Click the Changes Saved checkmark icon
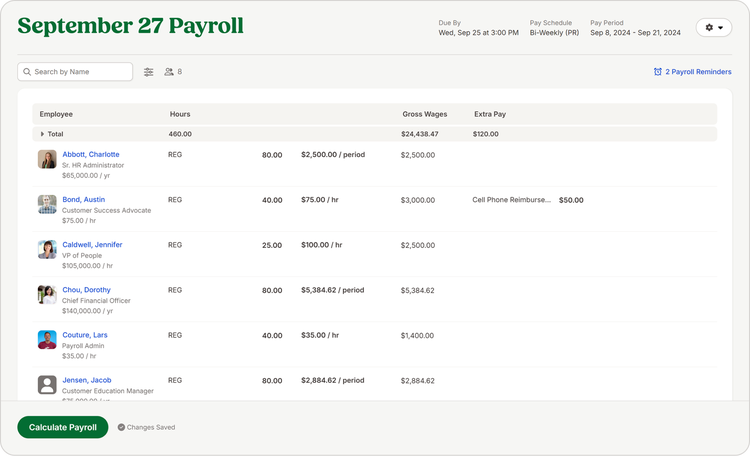The width and height of the screenshot is (750, 456). pos(121,427)
